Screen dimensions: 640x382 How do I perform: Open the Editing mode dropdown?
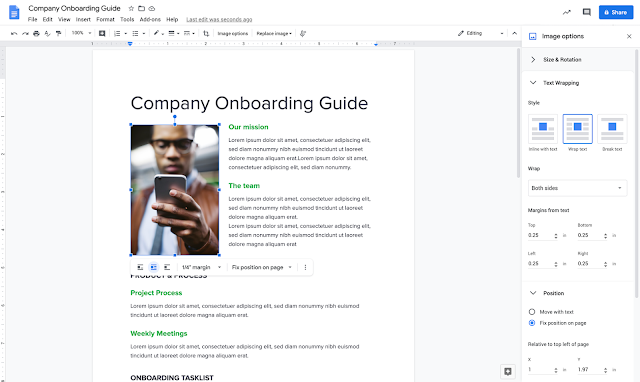coord(480,33)
